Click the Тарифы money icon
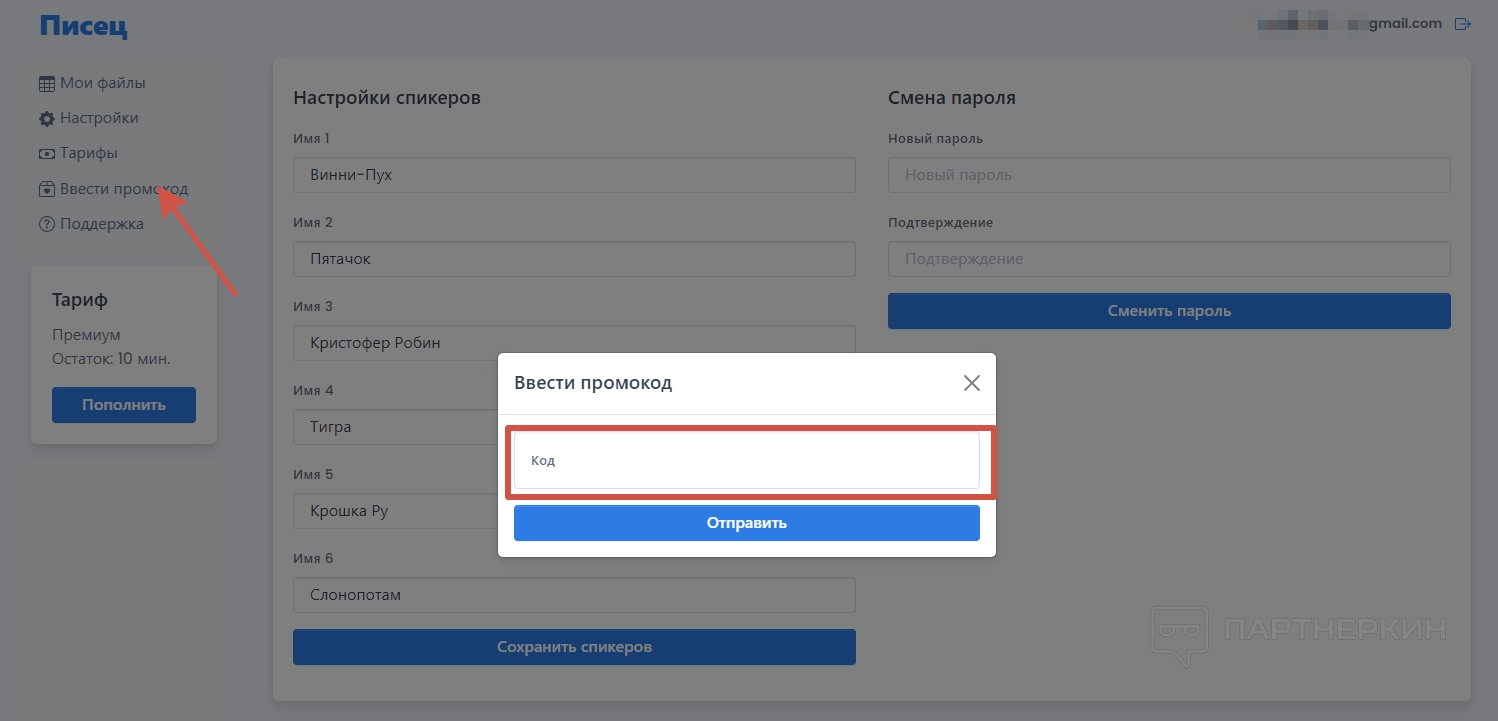 click(x=47, y=154)
